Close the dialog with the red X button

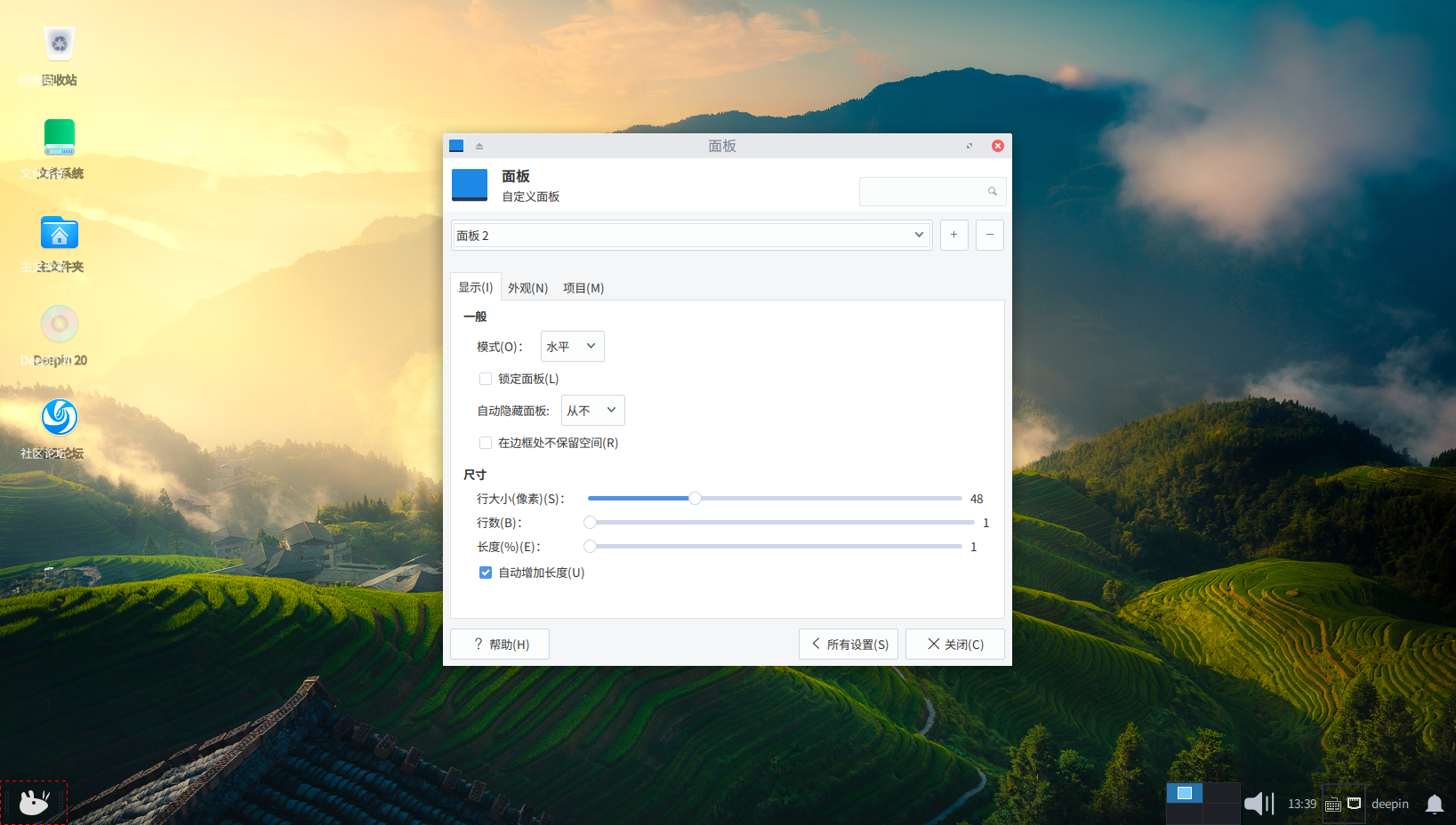998,146
